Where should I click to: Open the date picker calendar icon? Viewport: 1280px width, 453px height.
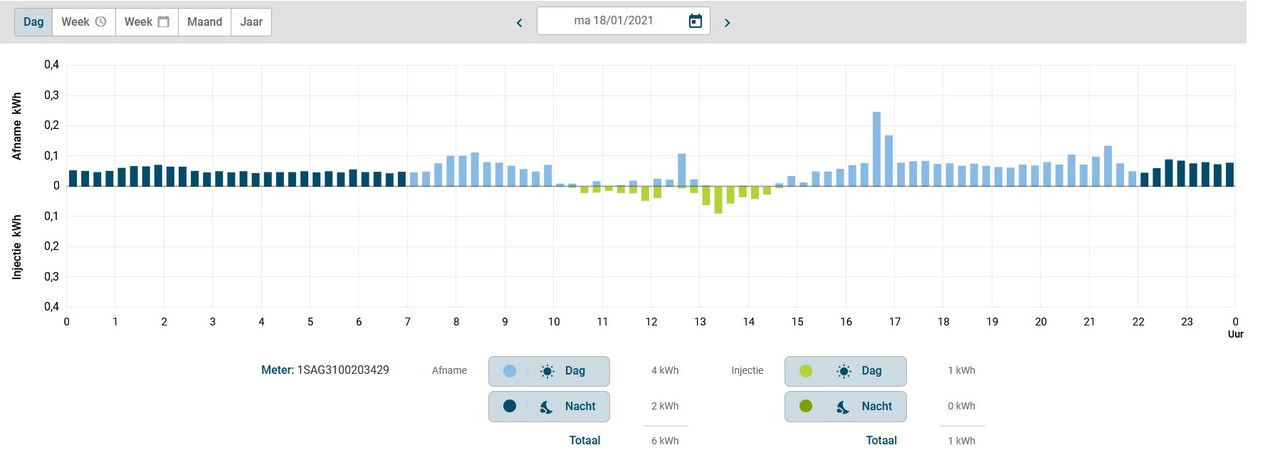pyautogui.click(x=695, y=21)
